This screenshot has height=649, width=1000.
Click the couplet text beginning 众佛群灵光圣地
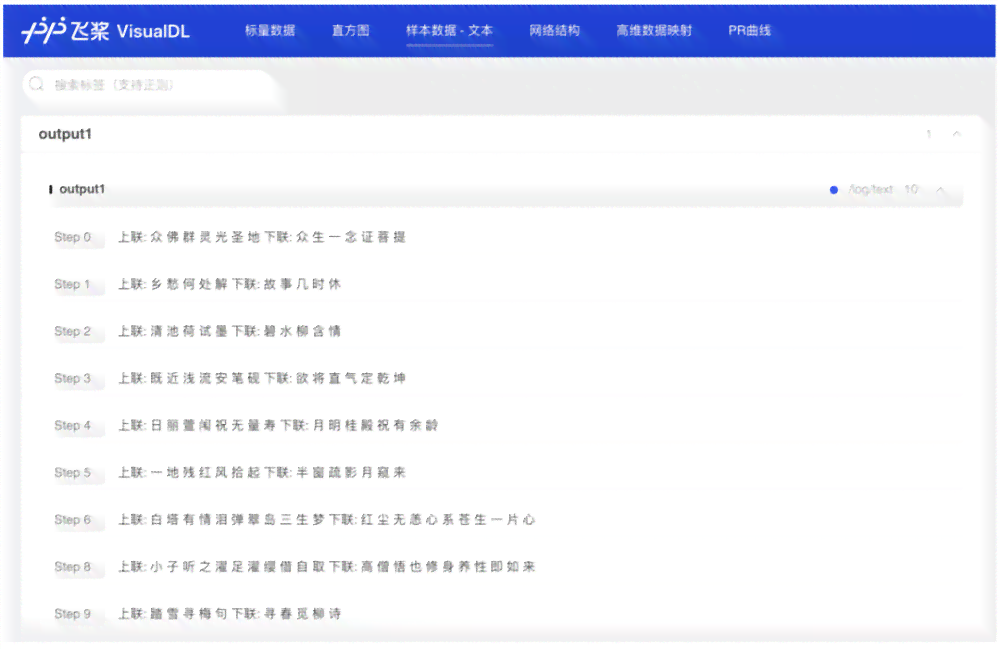click(x=262, y=237)
